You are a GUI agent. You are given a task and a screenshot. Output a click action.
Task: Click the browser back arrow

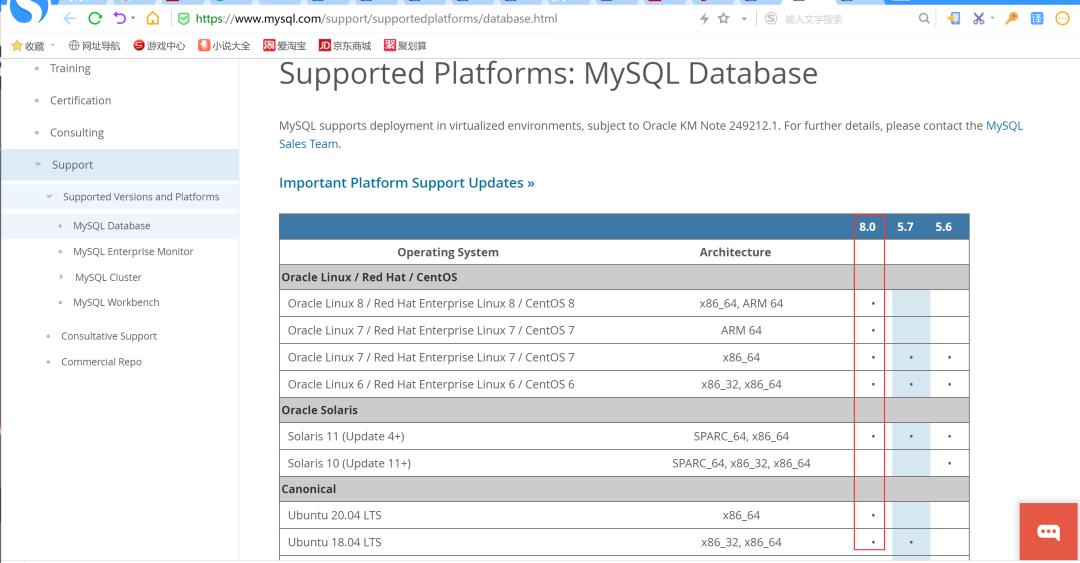click(69, 19)
